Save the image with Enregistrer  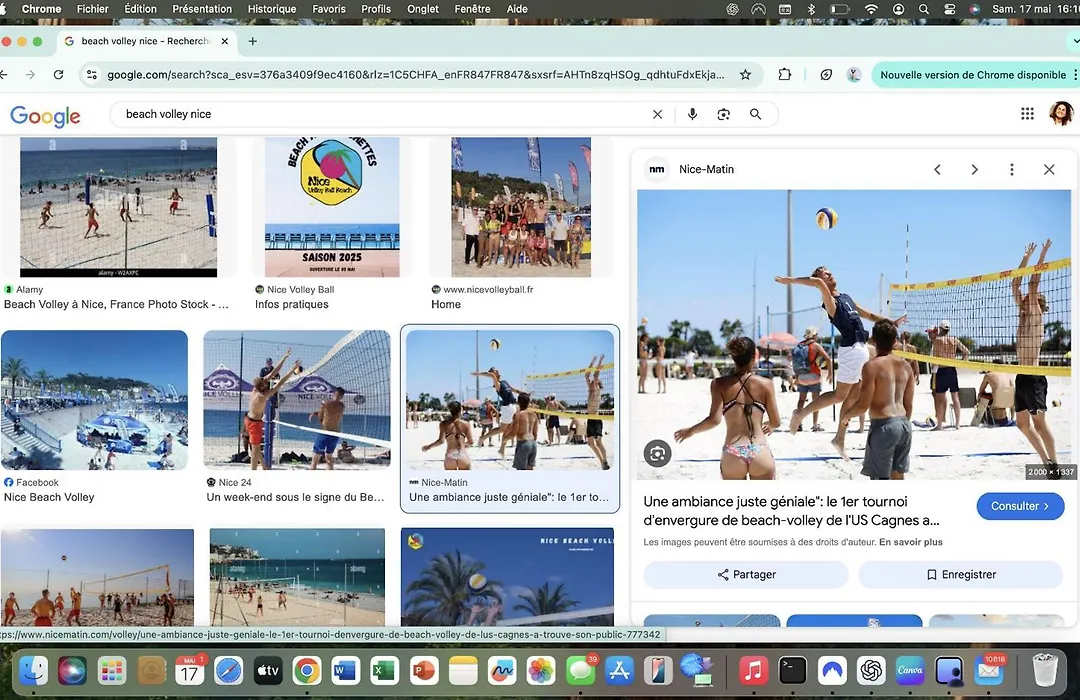(960, 575)
